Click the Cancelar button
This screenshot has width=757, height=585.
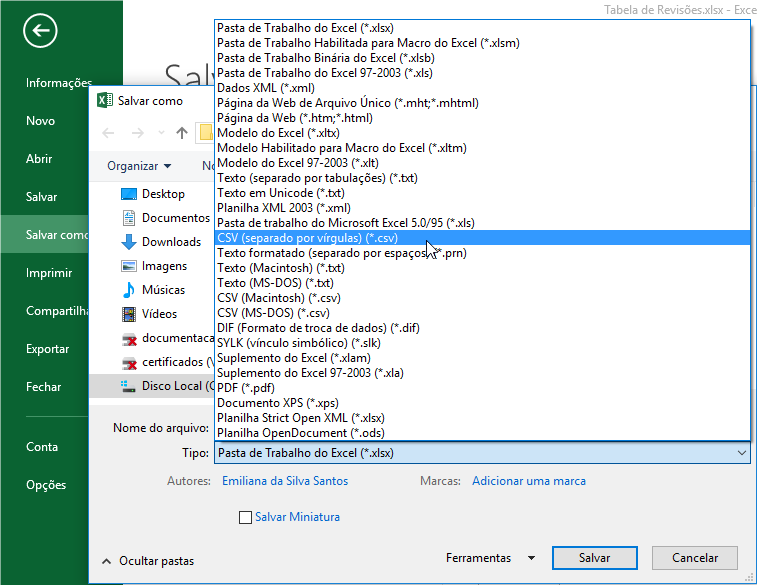tap(695, 558)
